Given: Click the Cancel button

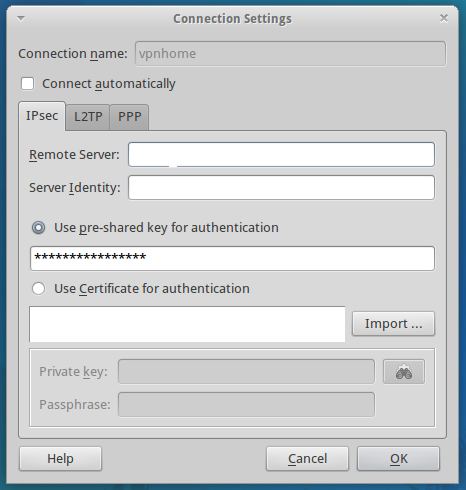Looking at the screenshot, I should click(307, 459).
